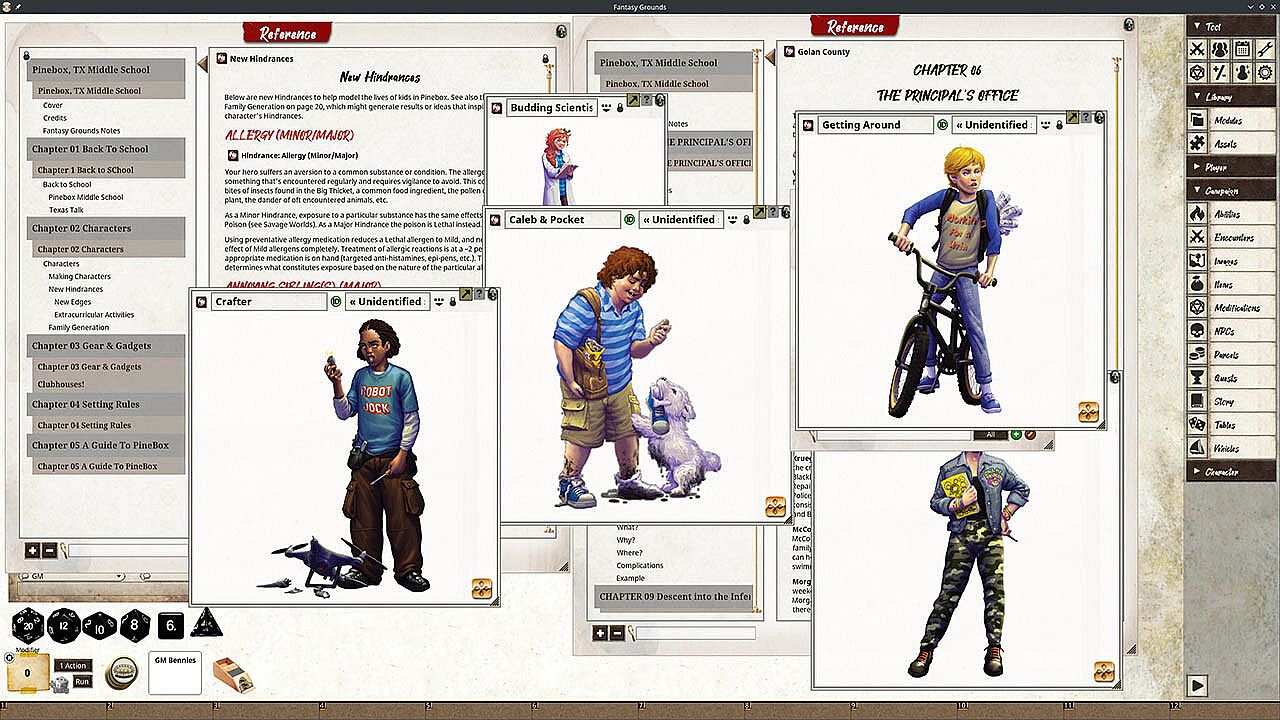This screenshot has width=1280, height=720.
Task: Open the card dealing shoe
Action: tap(233, 674)
